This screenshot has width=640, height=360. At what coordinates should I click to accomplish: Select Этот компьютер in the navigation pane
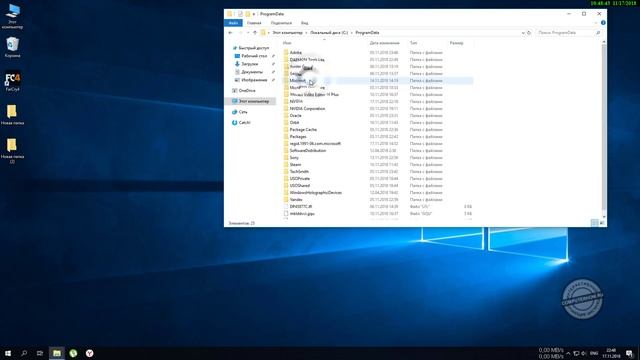(x=251, y=101)
